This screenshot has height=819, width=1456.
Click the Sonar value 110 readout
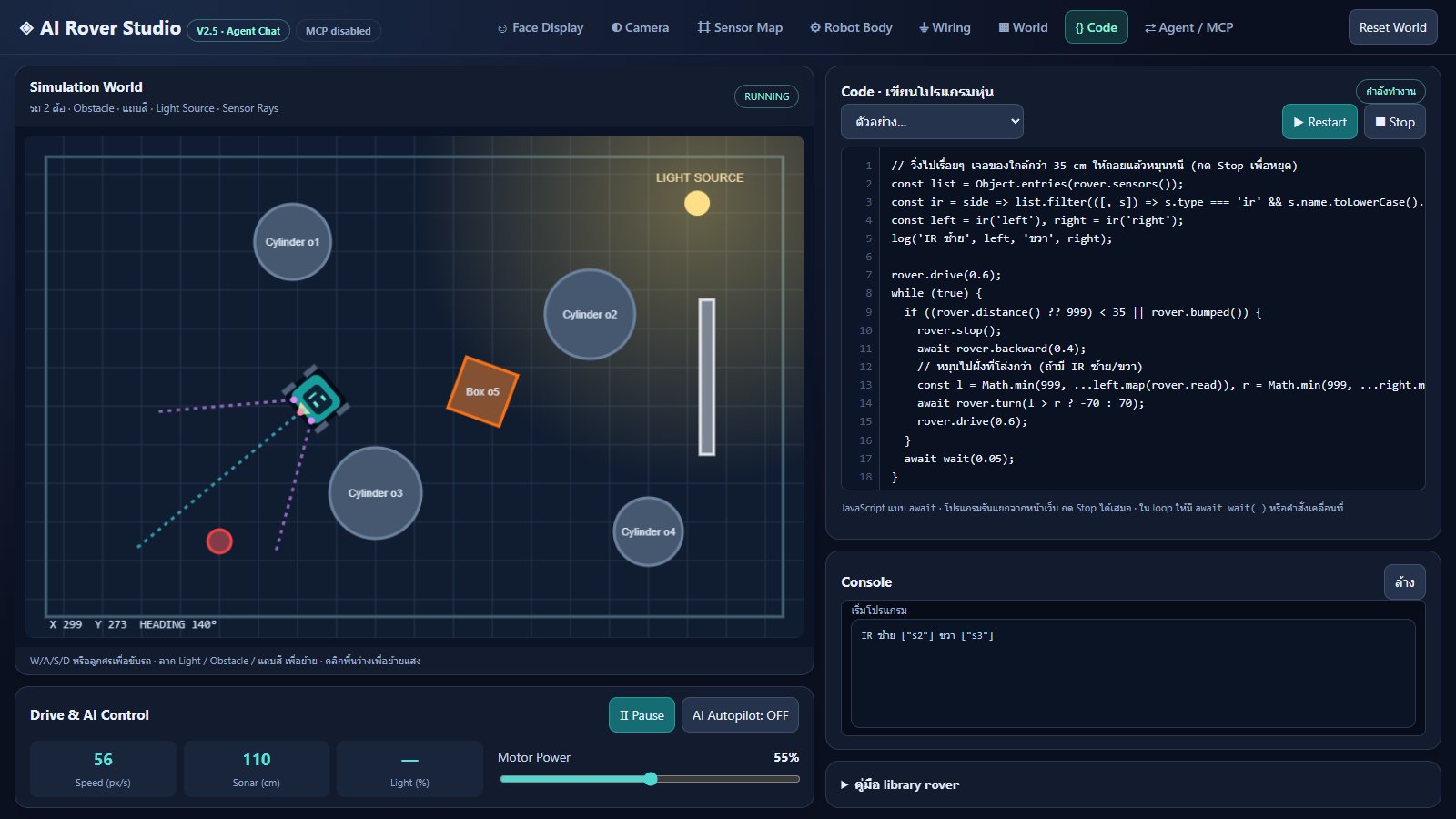pyautogui.click(x=257, y=759)
